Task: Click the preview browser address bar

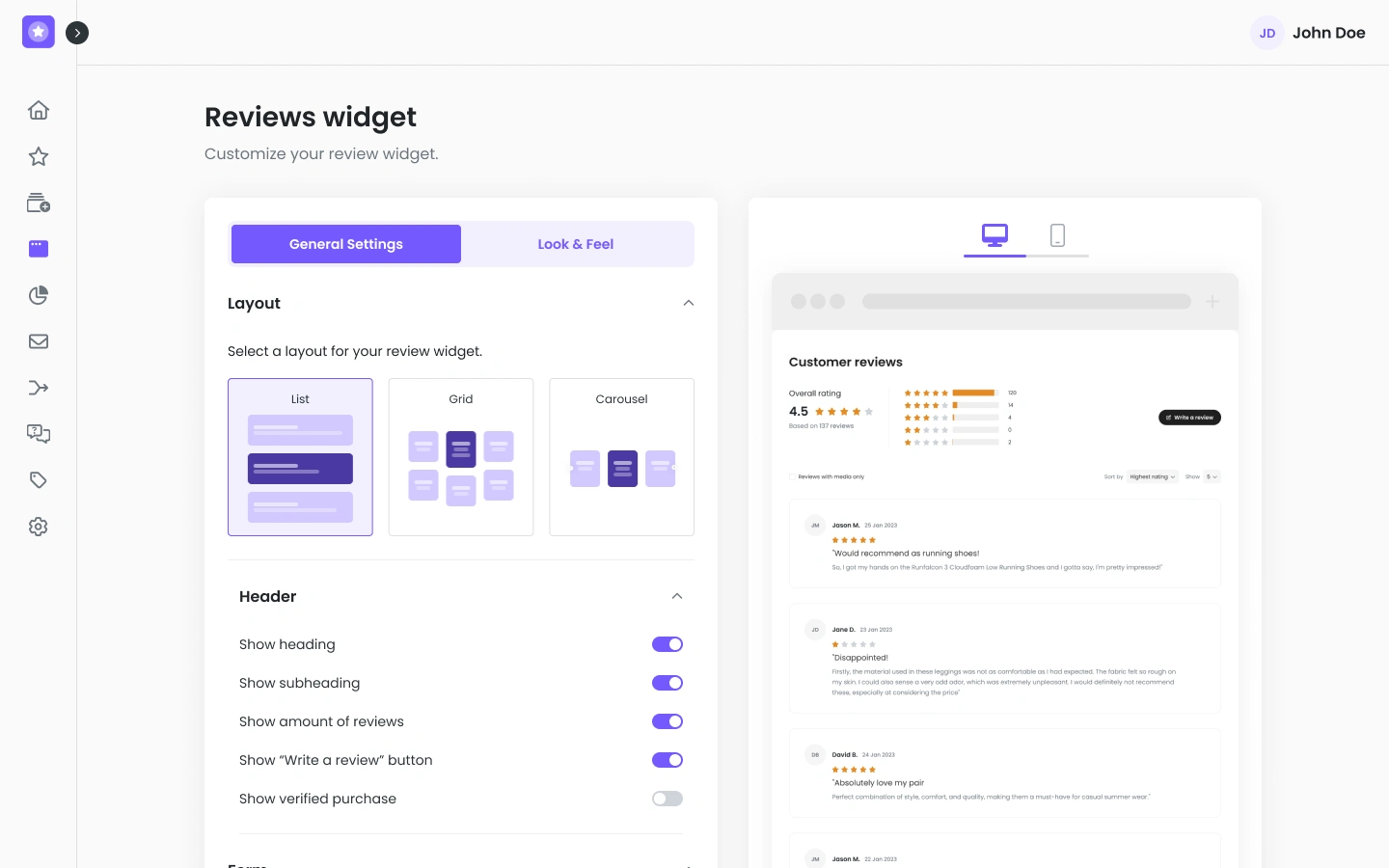Action: coord(1026,301)
